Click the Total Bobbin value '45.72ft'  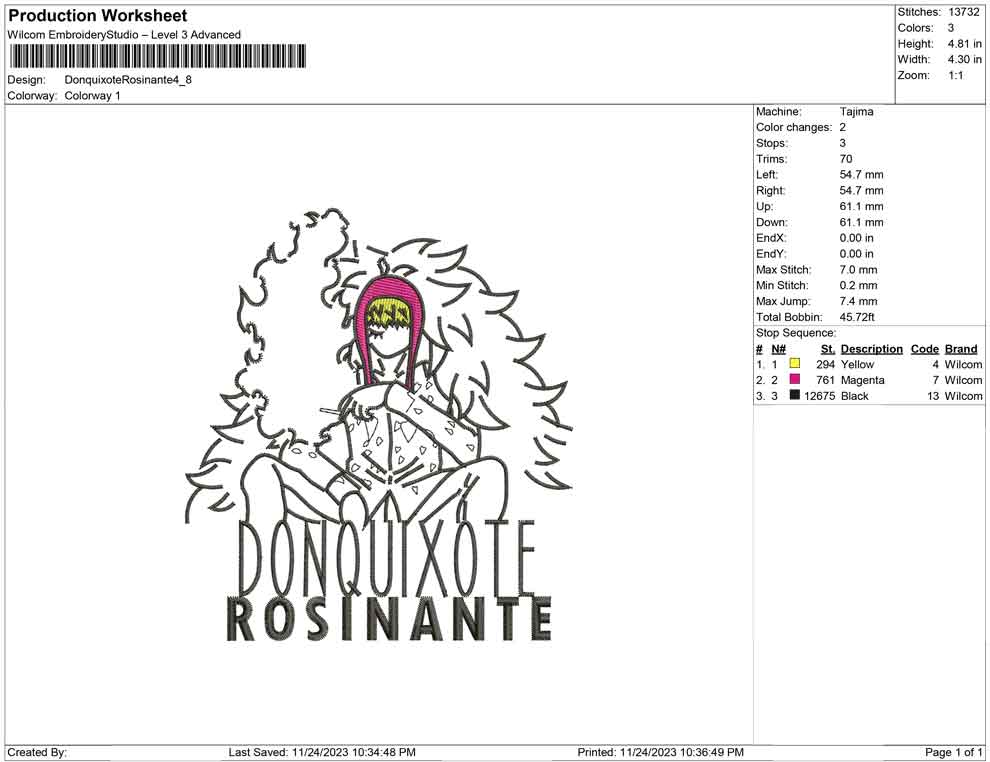pos(857,317)
